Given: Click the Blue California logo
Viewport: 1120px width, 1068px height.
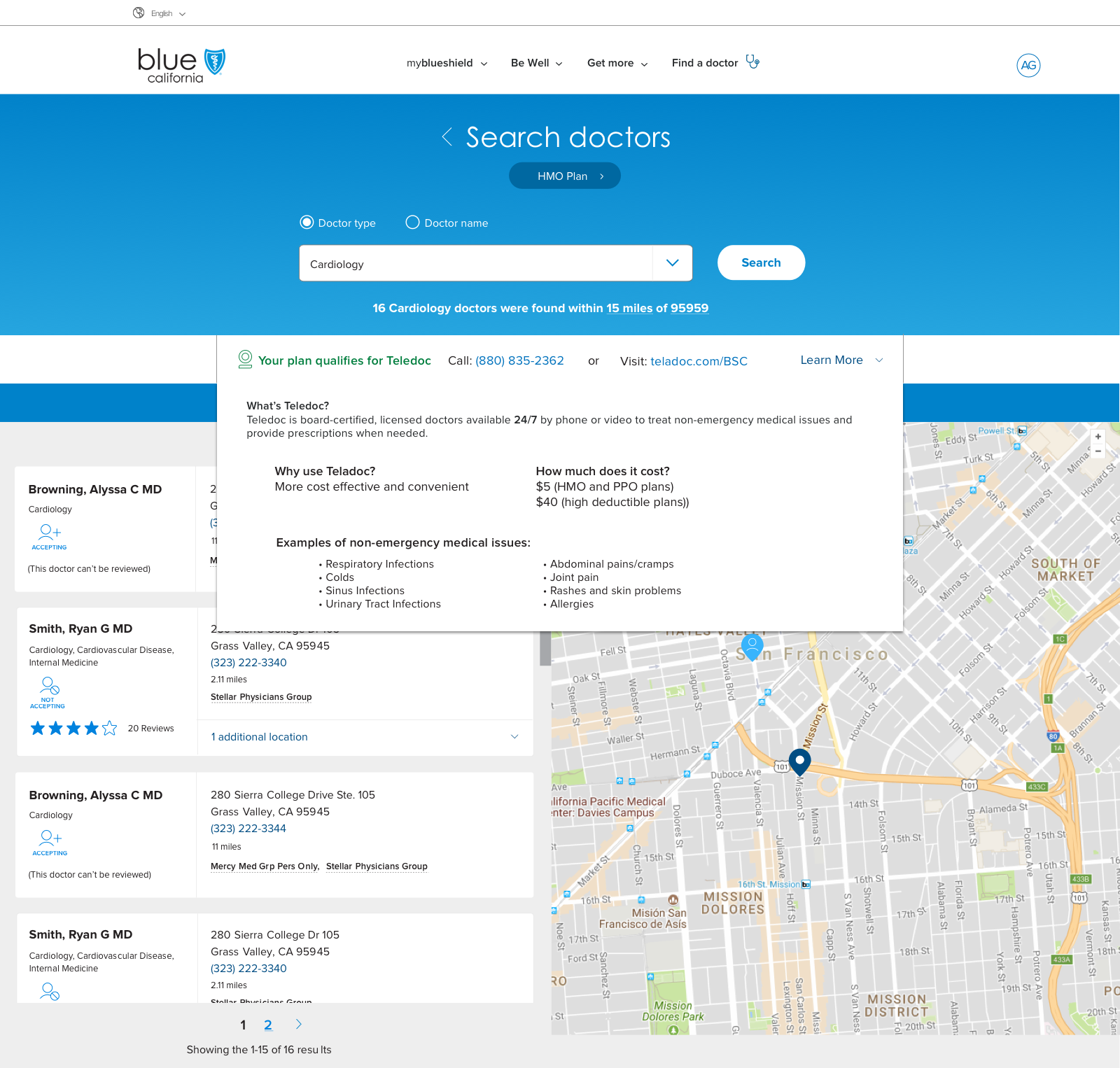Looking at the screenshot, I should point(181,65).
